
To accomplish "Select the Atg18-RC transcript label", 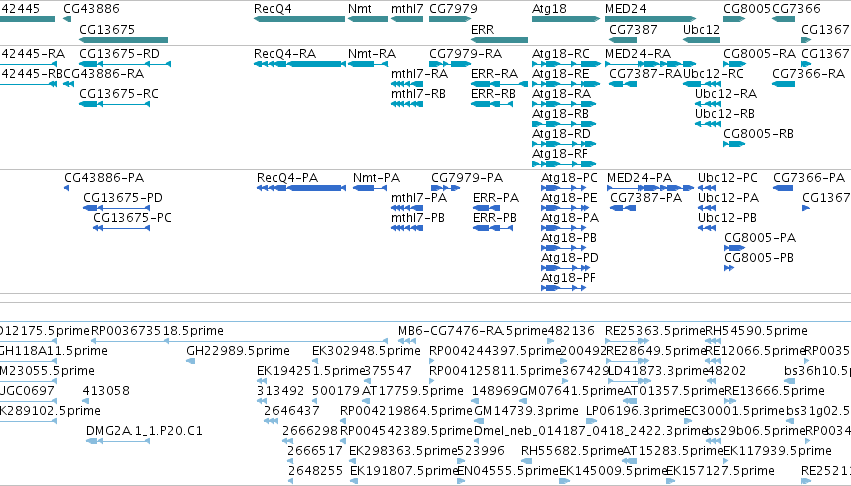I will (x=561, y=54).
